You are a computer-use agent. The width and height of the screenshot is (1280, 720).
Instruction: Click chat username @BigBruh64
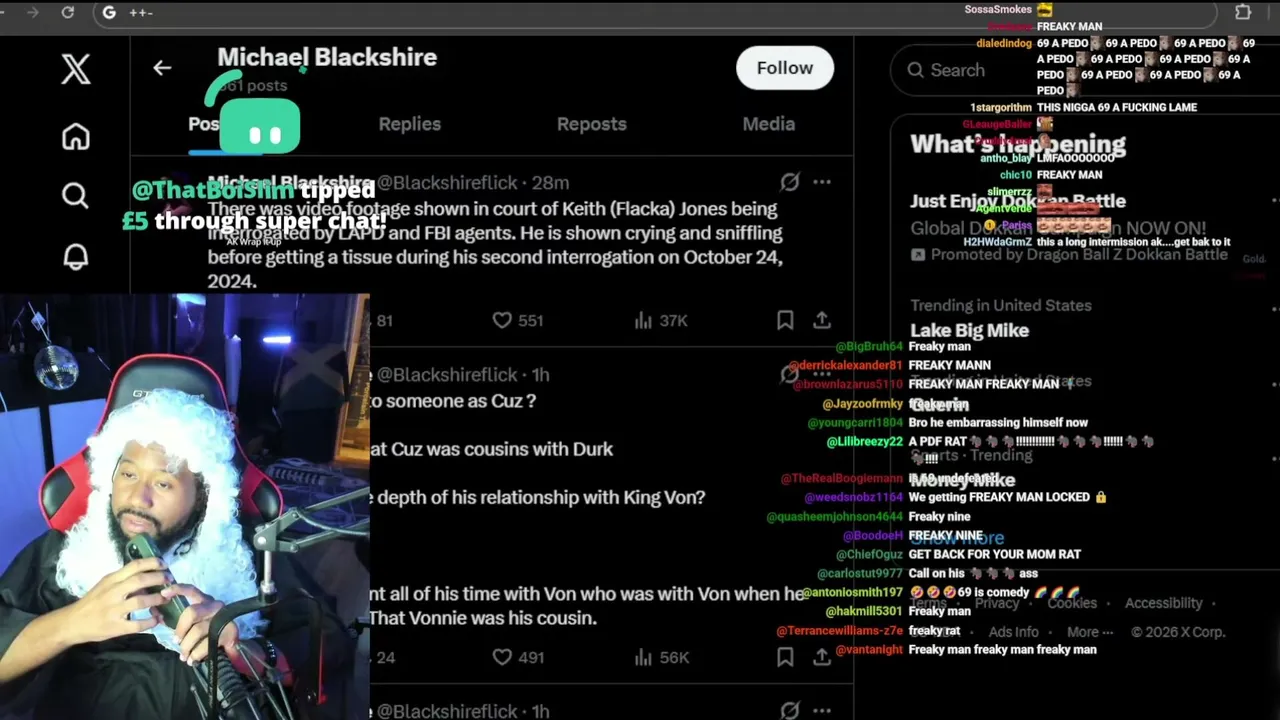click(x=869, y=347)
